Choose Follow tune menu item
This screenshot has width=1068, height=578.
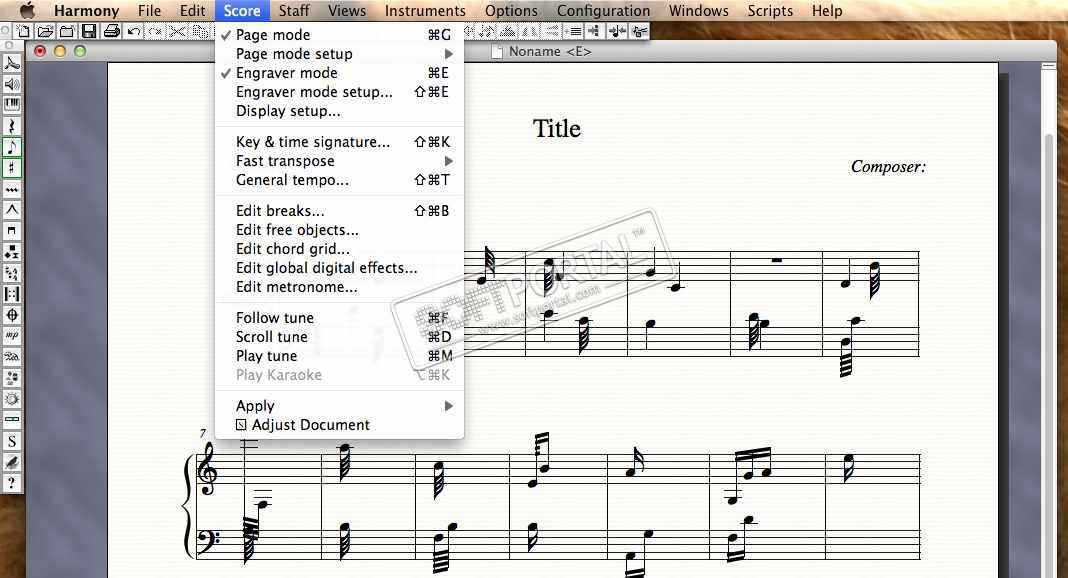(339, 318)
